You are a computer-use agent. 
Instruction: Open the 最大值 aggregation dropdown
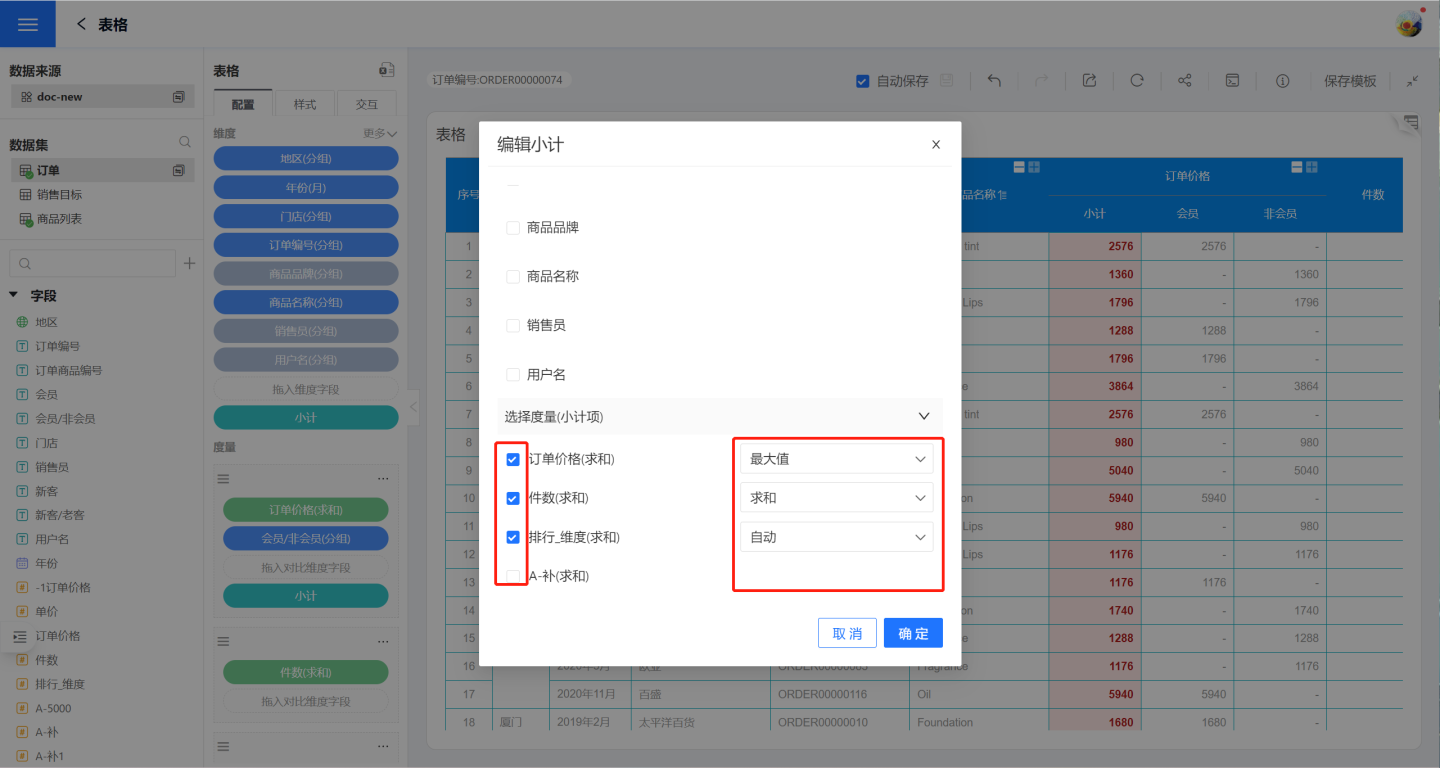click(x=836, y=459)
